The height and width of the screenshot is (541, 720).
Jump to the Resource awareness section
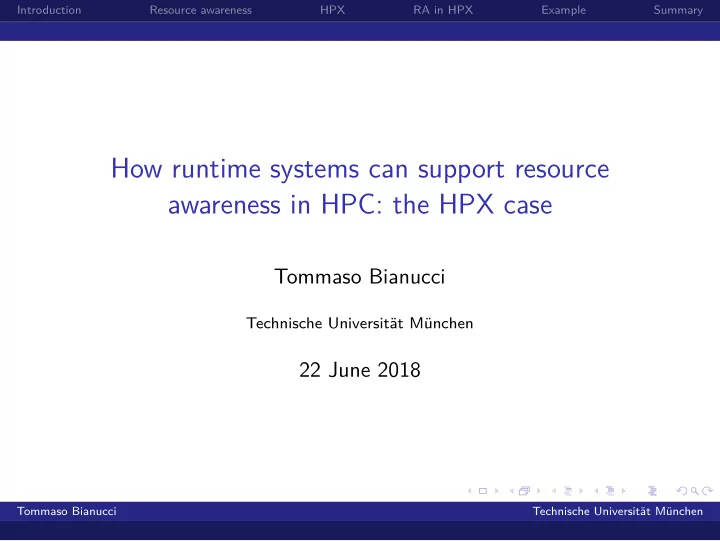[201, 10]
